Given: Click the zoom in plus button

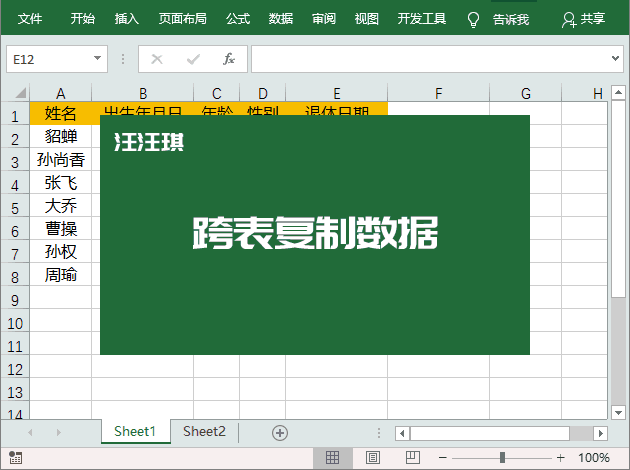Looking at the screenshot, I should (x=560, y=458).
